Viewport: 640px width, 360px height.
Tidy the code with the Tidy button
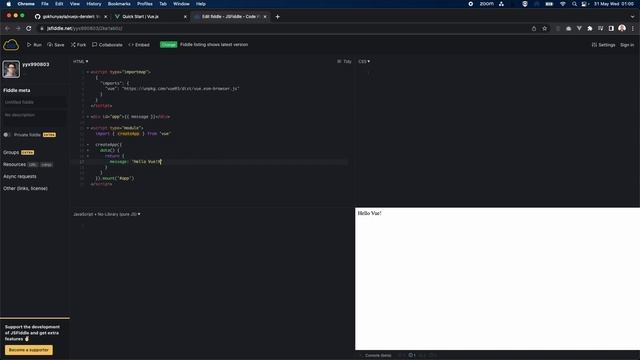pyautogui.click(x=344, y=61)
